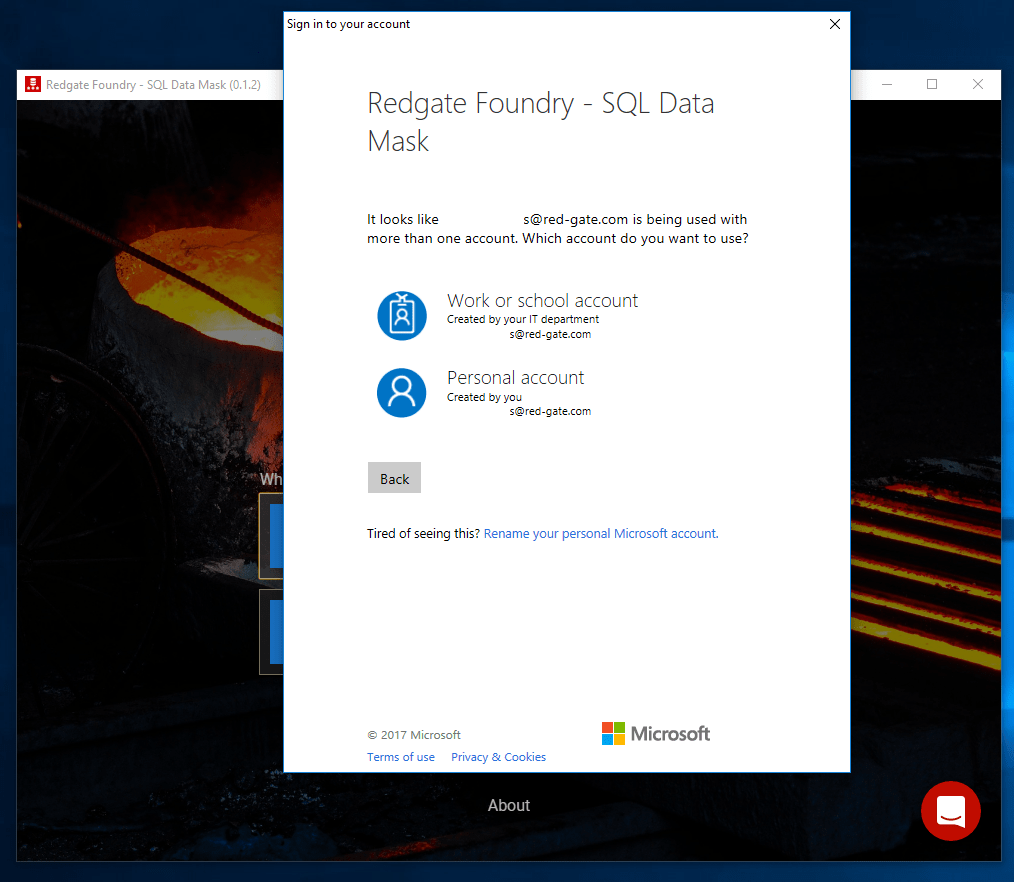
Task: Click the Redgate Foundry app icon in title bar
Action: tap(33, 84)
